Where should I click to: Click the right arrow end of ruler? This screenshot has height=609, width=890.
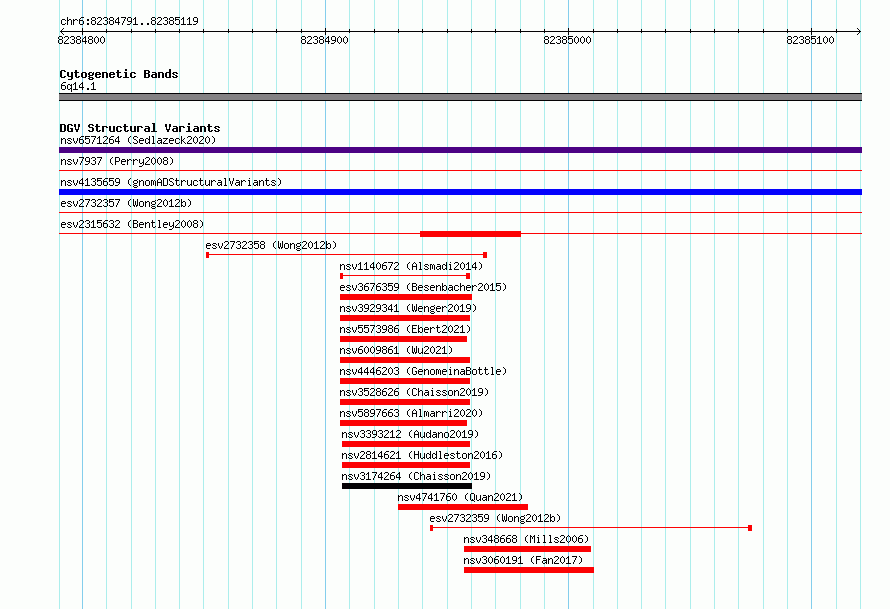pyautogui.click(x=859, y=31)
